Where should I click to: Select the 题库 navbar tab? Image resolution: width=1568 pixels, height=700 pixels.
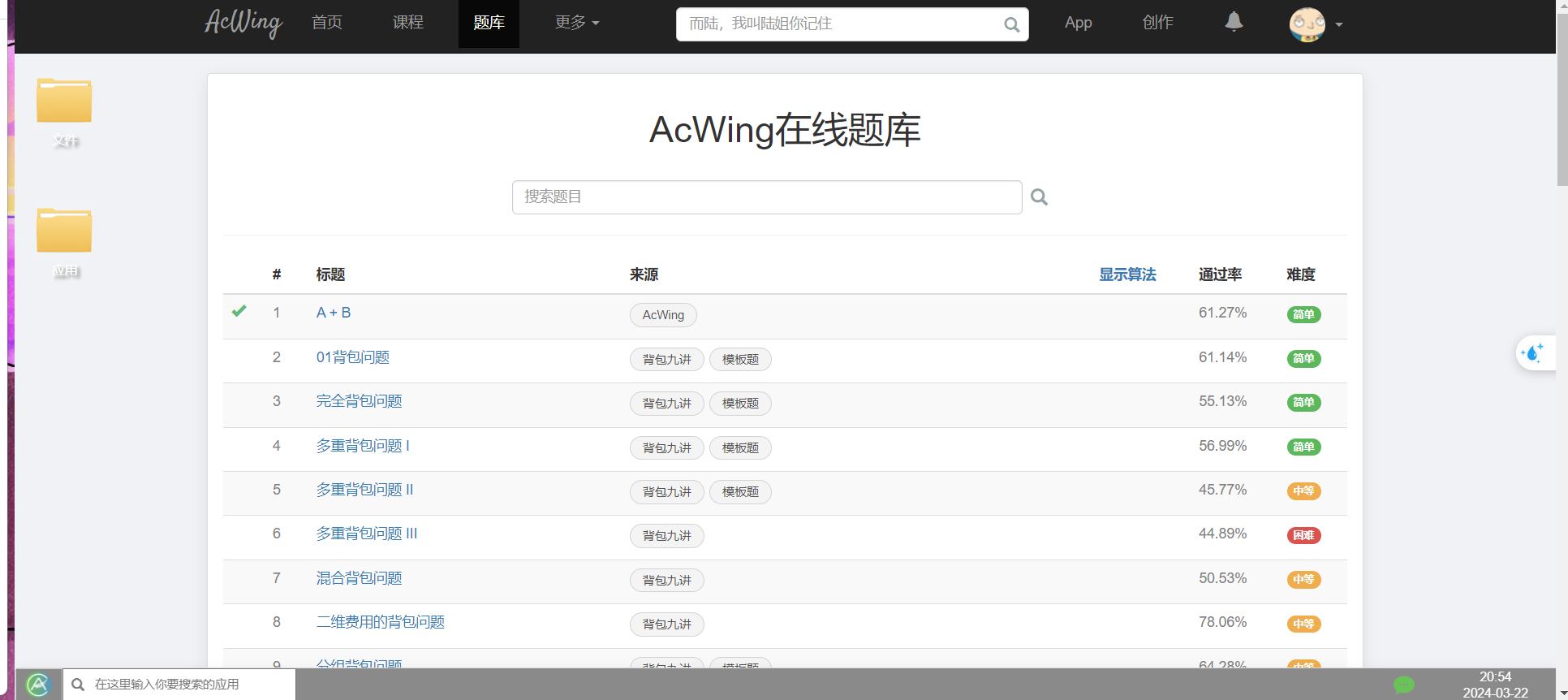pos(489,23)
